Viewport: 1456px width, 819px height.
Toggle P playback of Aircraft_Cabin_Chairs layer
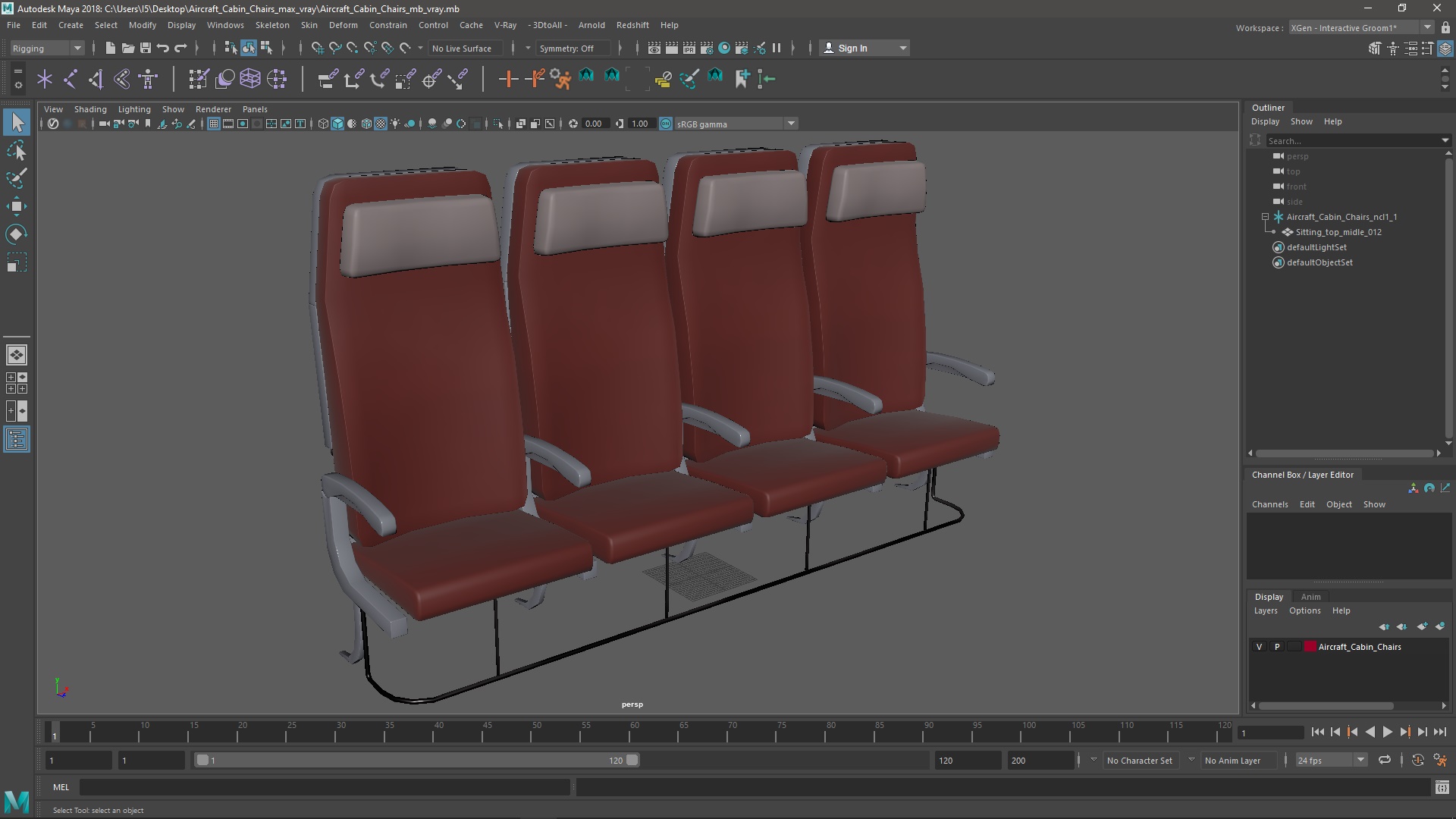click(1277, 647)
